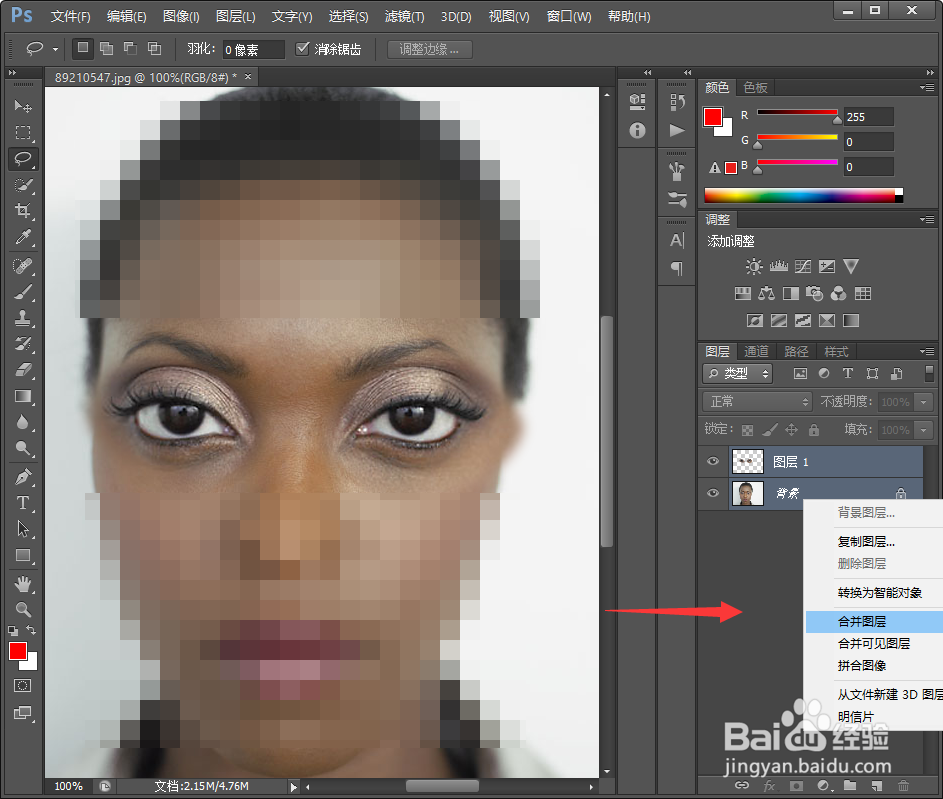943x799 pixels.
Task: Open 图层(L) menu
Action: point(235,16)
